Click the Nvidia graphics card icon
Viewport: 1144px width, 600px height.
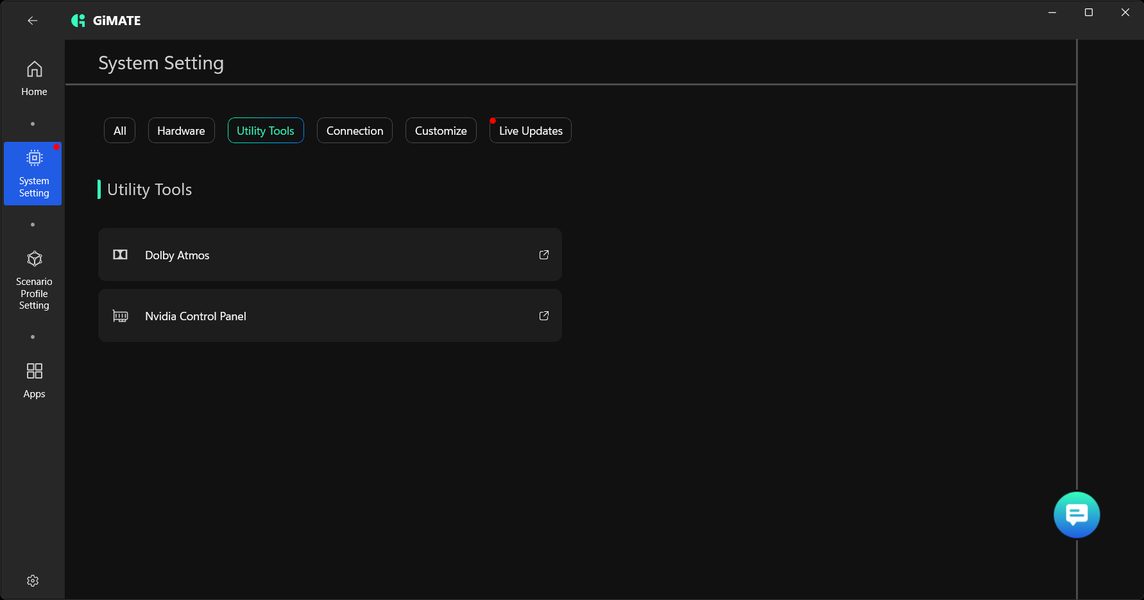(120, 316)
